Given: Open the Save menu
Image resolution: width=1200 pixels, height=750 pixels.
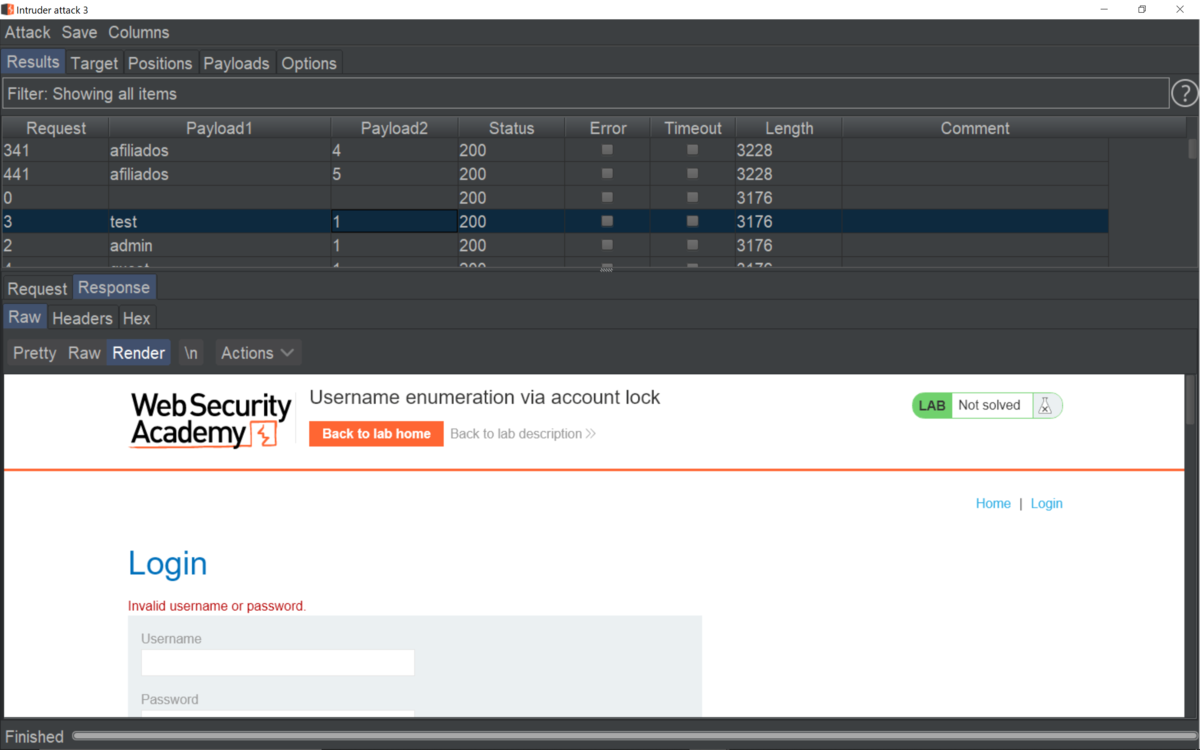Looking at the screenshot, I should [79, 32].
